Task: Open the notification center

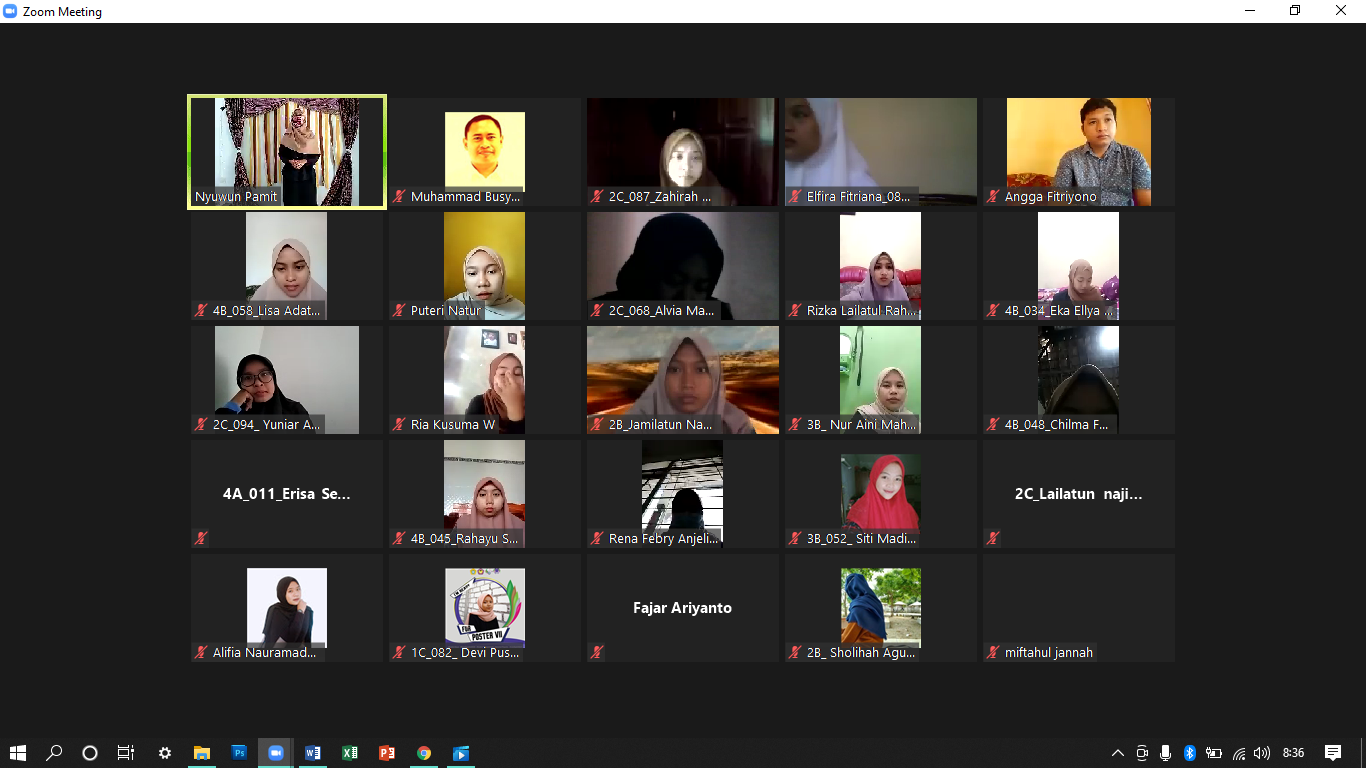Action: pyautogui.click(x=1332, y=753)
